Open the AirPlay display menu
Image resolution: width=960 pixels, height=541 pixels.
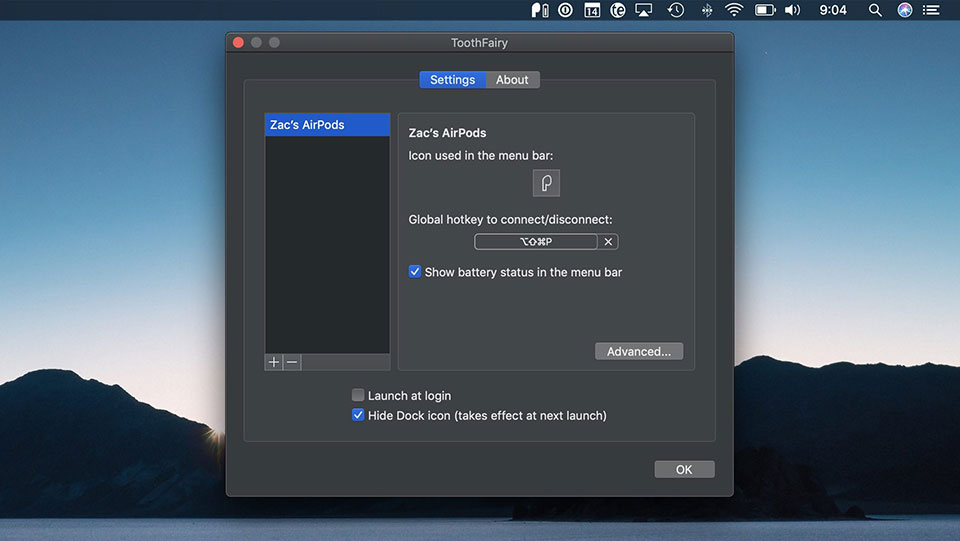(x=645, y=10)
